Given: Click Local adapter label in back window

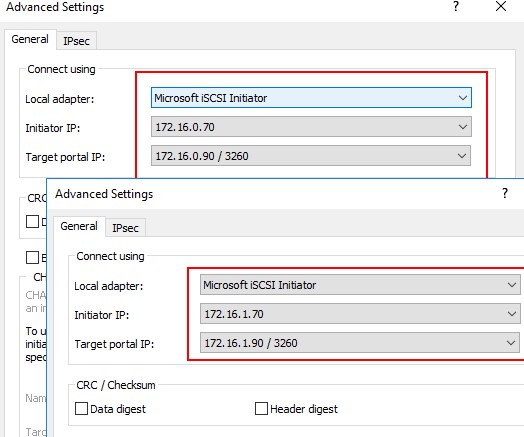Looking at the screenshot, I should click(60, 99).
